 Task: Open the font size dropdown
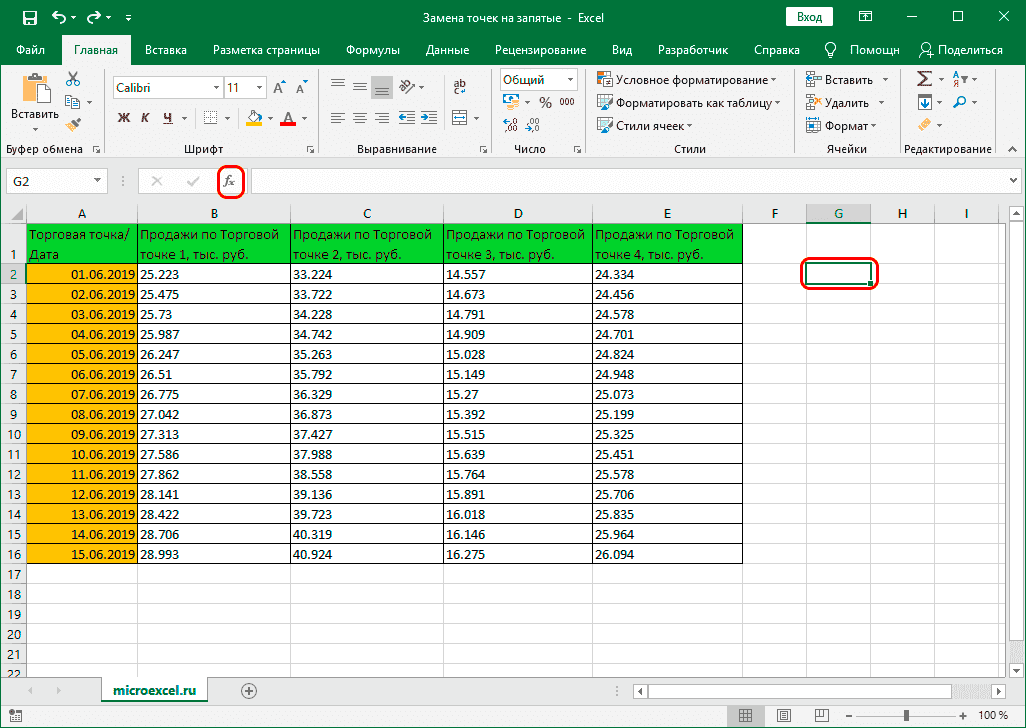tap(259, 87)
